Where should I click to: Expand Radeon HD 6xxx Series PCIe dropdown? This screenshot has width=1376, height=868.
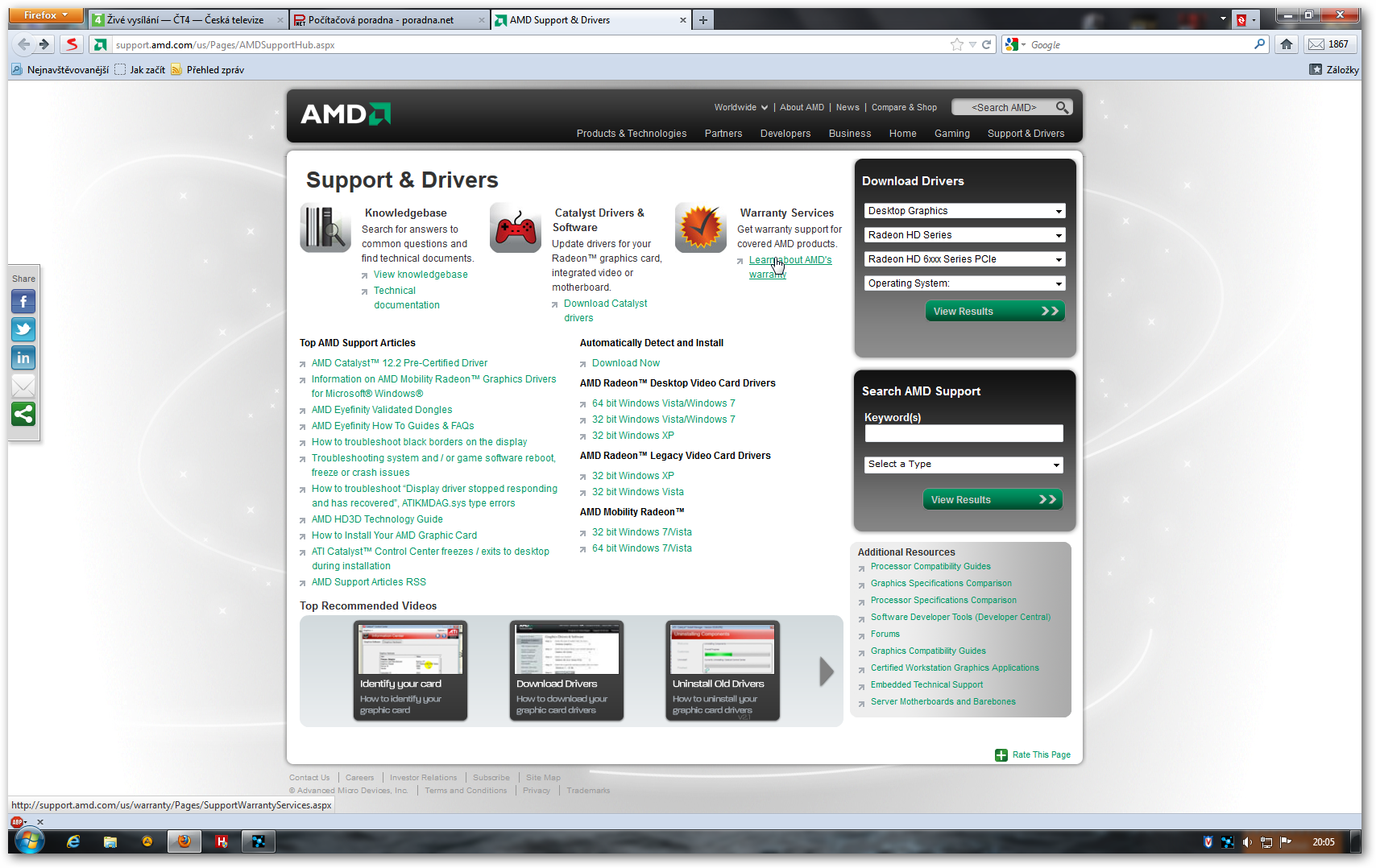coord(965,259)
